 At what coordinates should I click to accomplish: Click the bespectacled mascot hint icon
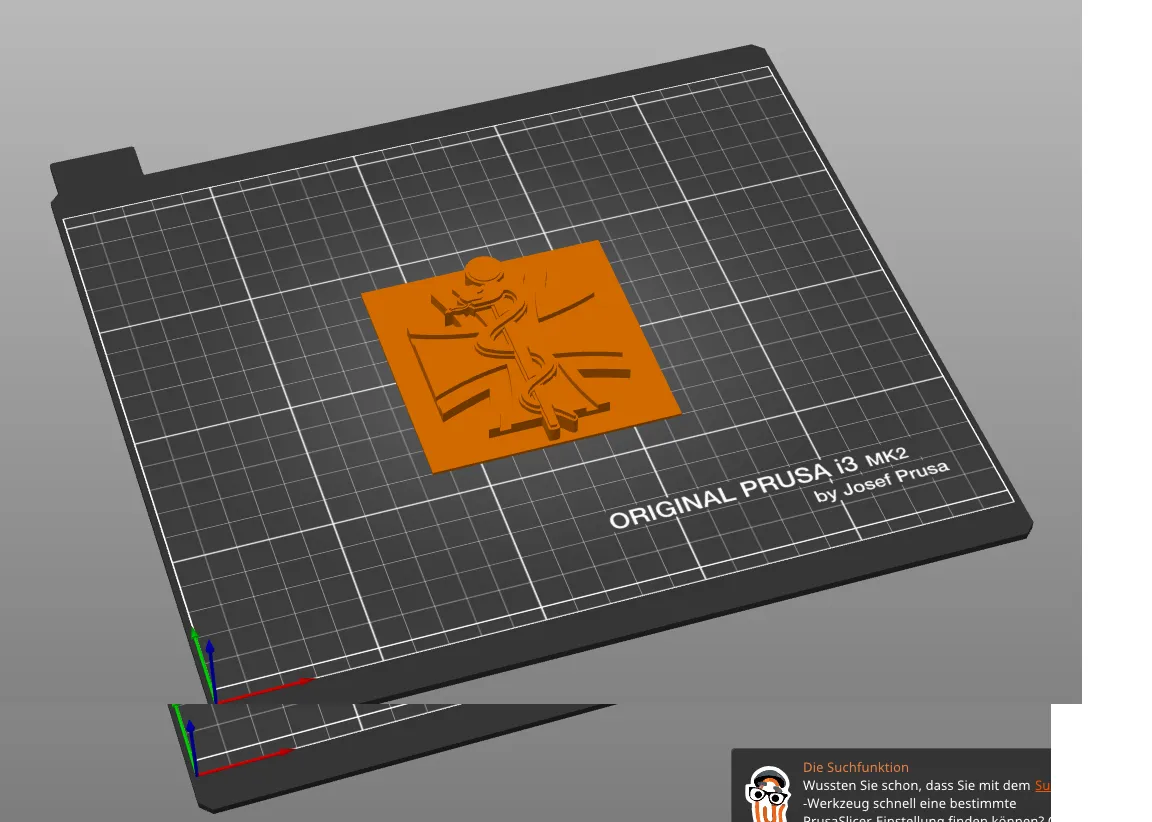pyautogui.click(x=768, y=794)
